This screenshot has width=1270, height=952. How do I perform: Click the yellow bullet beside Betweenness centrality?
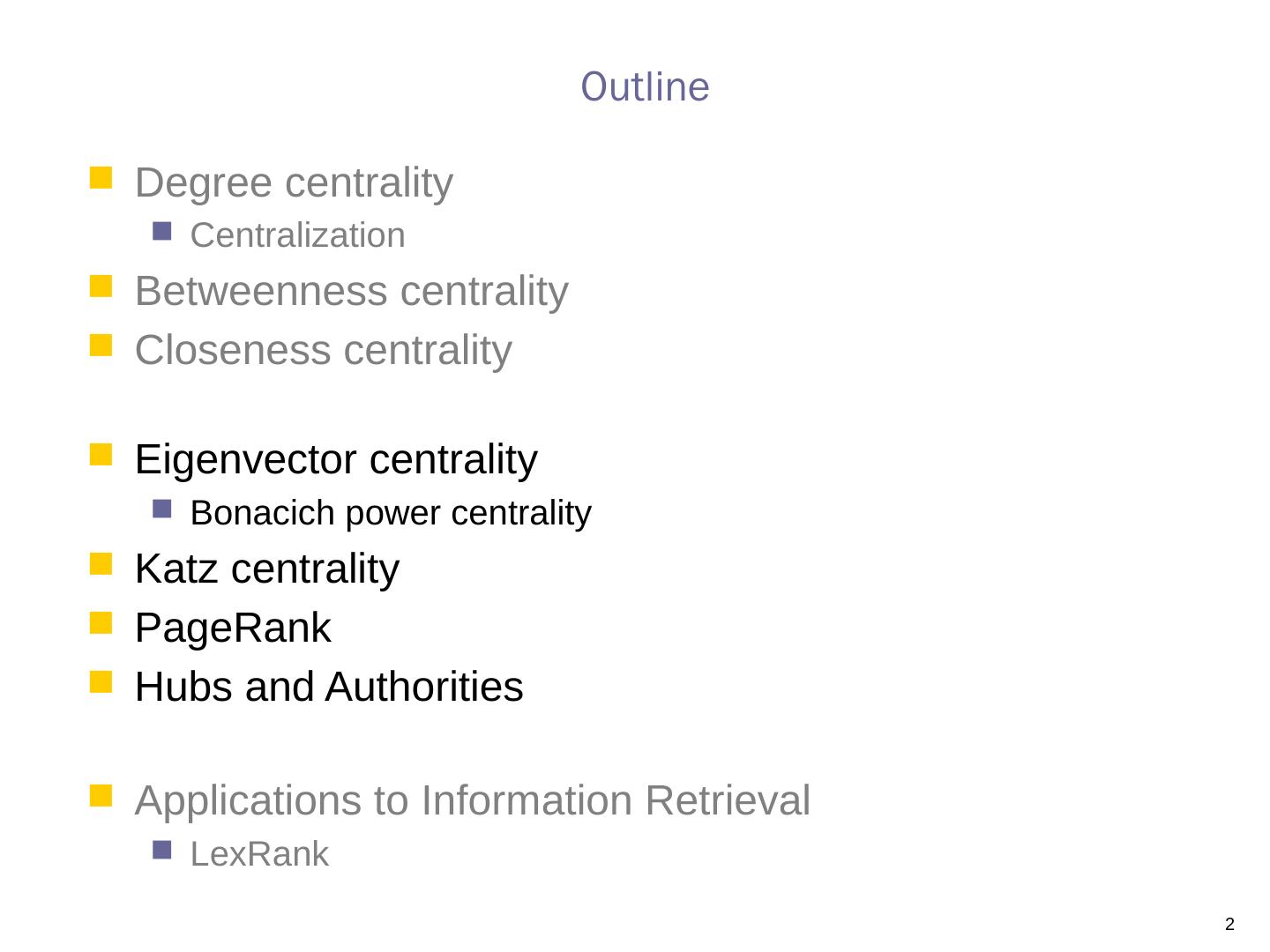click(x=101, y=286)
